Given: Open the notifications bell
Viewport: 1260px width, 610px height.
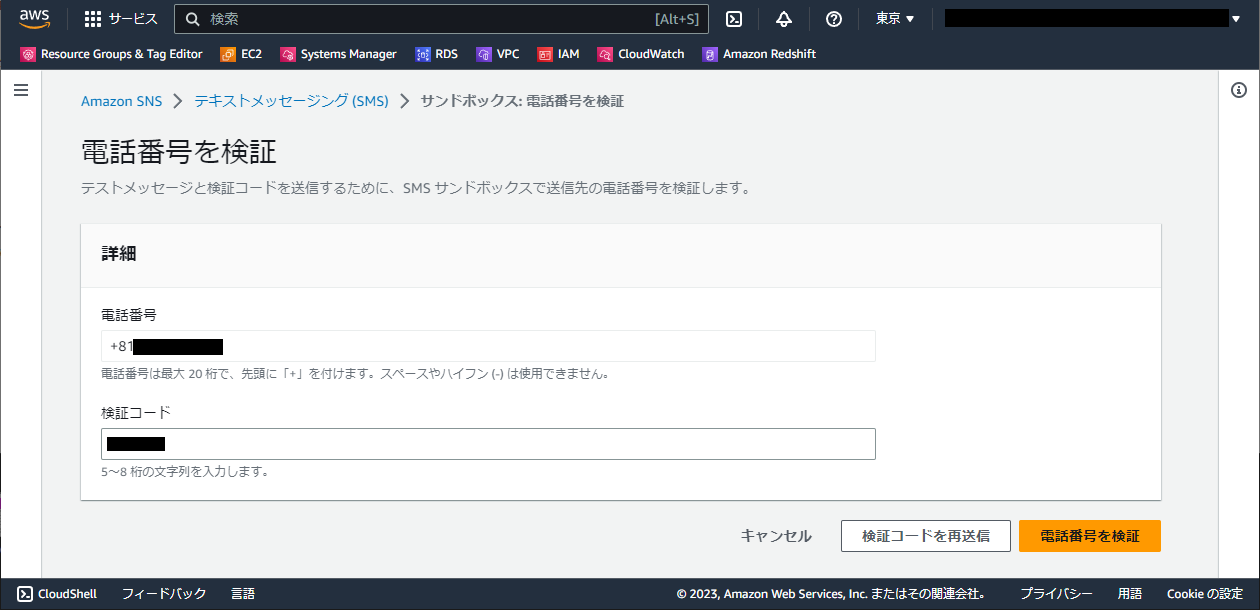Looking at the screenshot, I should point(784,18).
